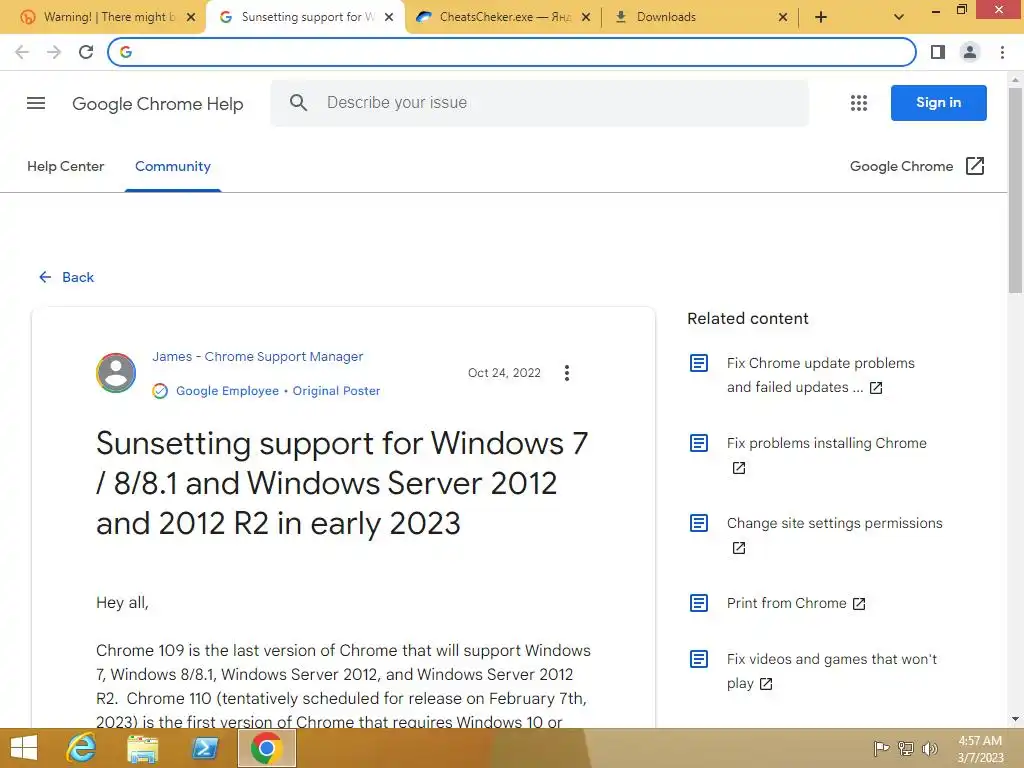Viewport: 1024px width, 768px height.
Task: Click the Describe your issue search field
Action: point(539,103)
